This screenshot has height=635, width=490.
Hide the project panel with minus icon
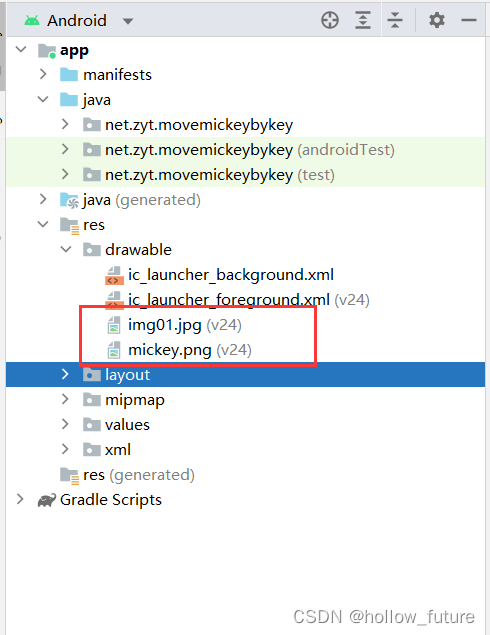(x=469, y=20)
